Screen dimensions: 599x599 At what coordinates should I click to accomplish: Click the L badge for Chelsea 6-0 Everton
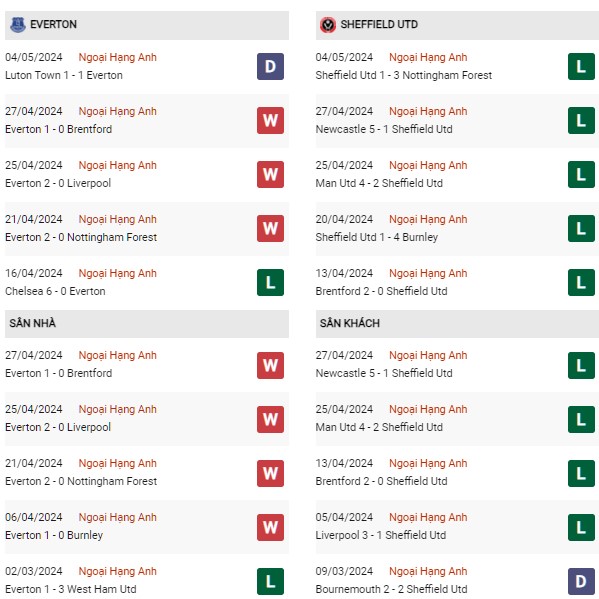coord(270,283)
